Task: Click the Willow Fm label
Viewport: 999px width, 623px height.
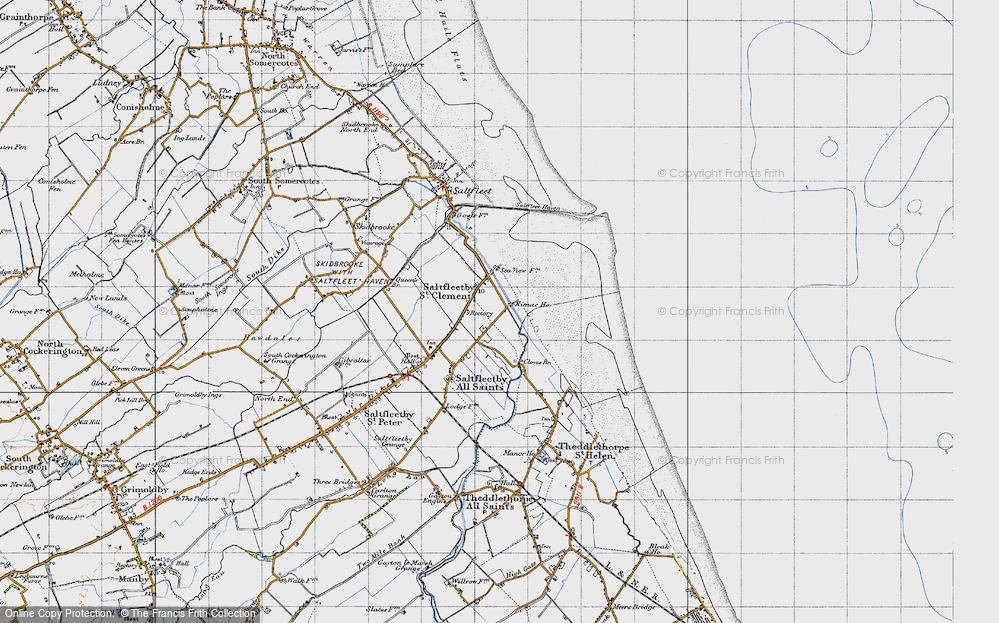Action: click(x=470, y=581)
